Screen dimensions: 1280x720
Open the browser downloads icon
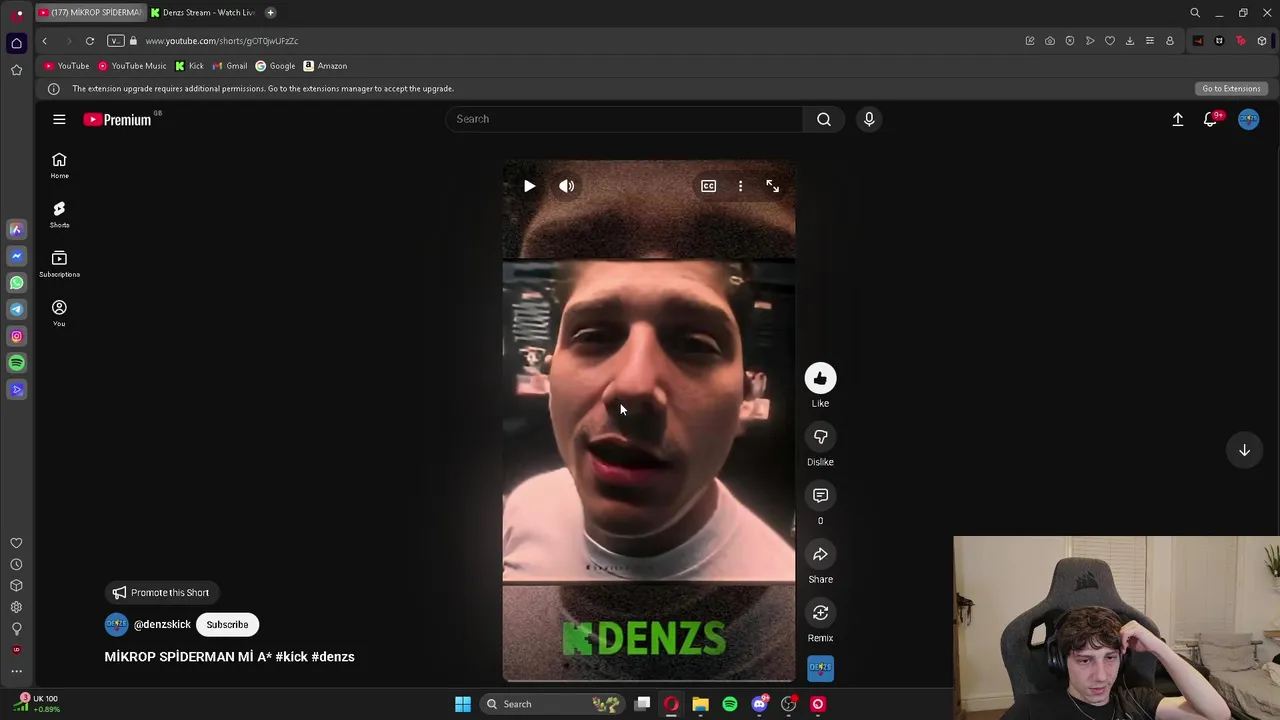click(1130, 41)
